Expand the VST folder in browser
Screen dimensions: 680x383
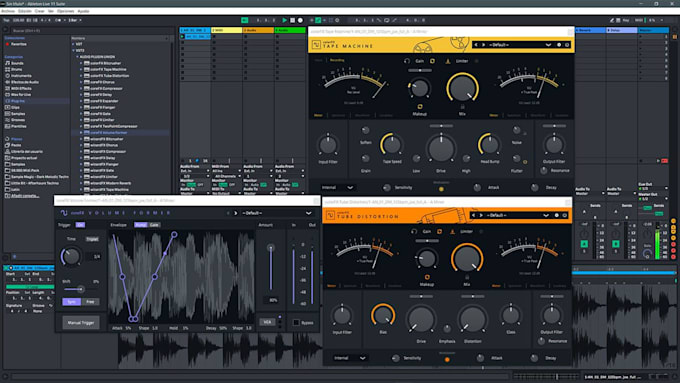[x=73, y=44]
